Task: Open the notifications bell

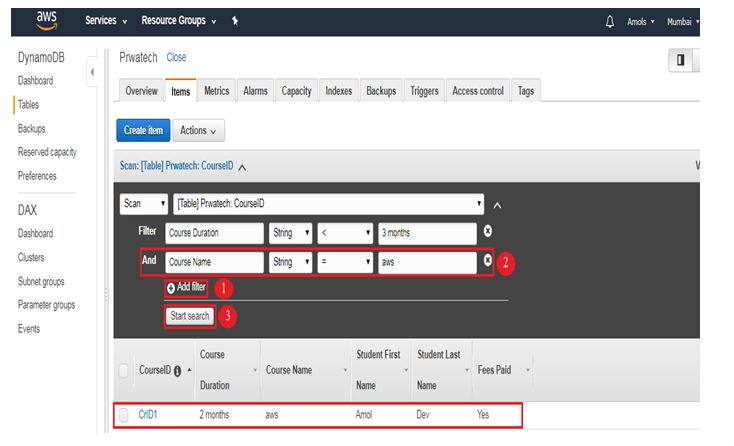Action: pos(609,22)
